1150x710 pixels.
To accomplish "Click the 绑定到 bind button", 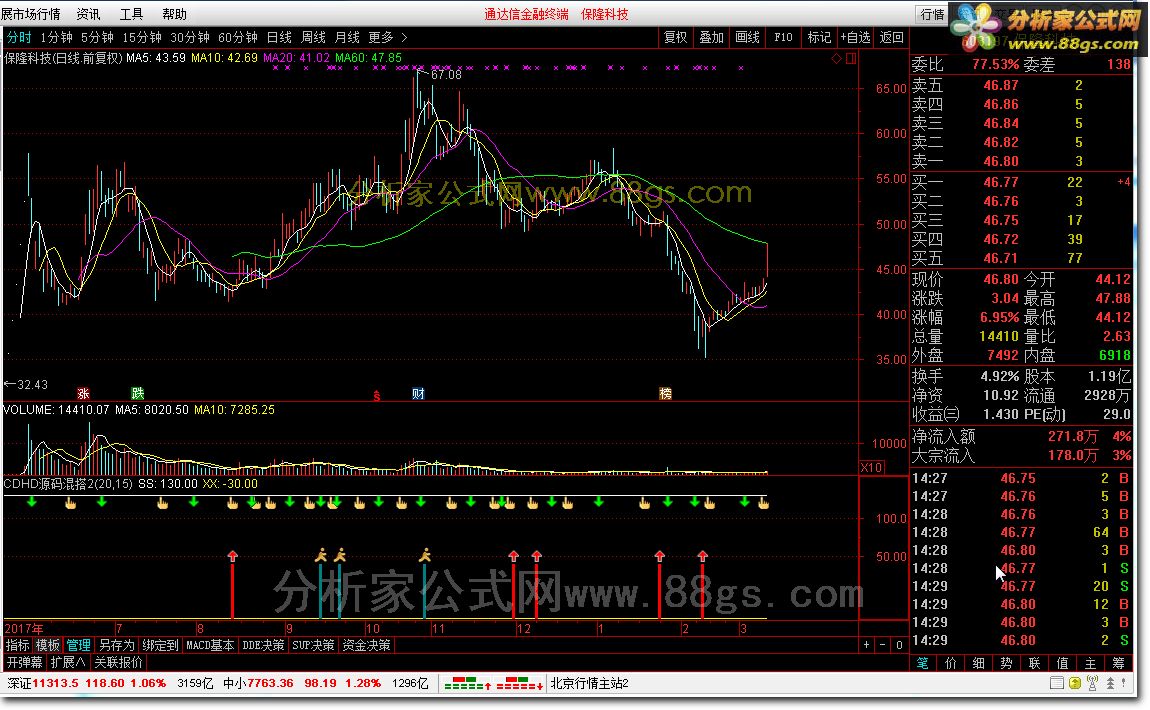I will point(161,645).
